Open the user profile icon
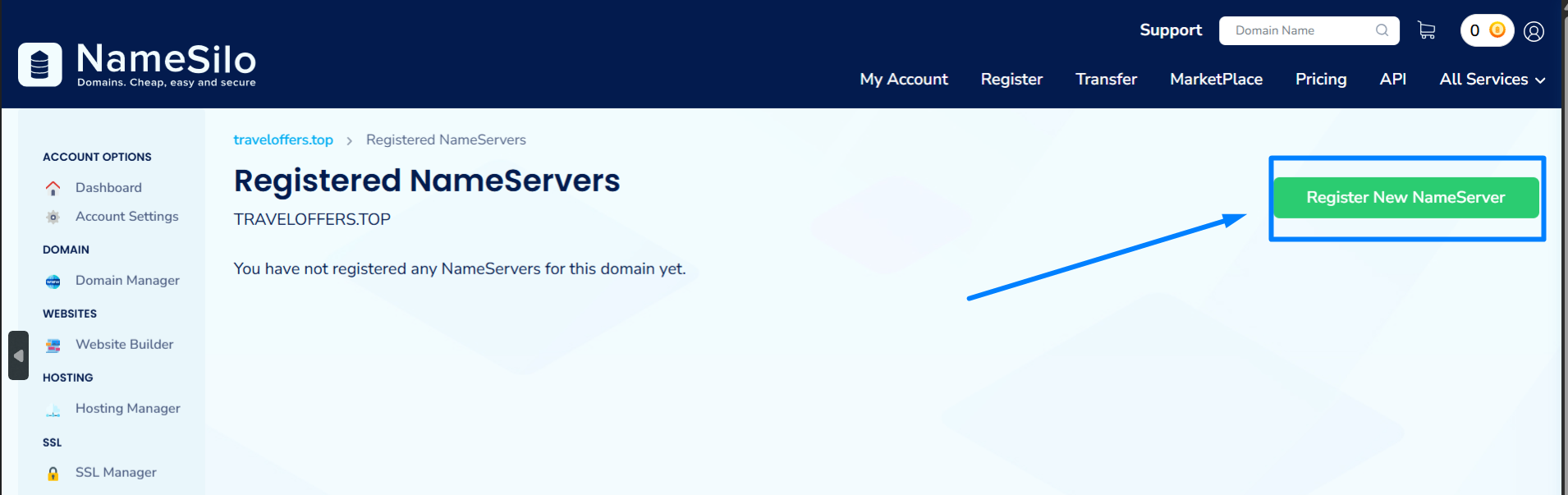 1534,31
